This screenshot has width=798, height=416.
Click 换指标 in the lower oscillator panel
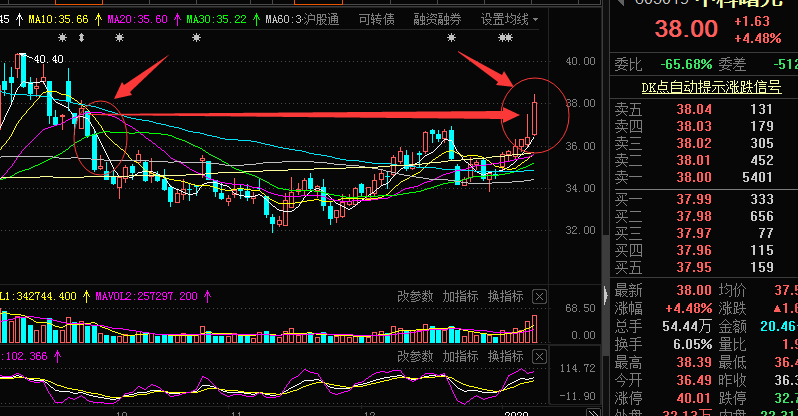(x=505, y=356)
